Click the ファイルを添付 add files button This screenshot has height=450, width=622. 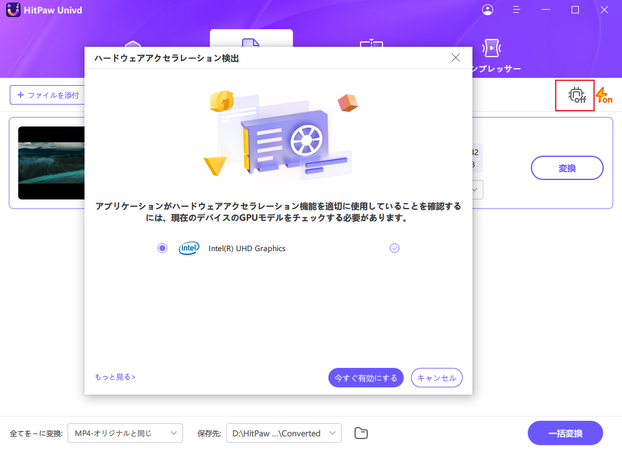pyautogui.click(x=46, y=95)
